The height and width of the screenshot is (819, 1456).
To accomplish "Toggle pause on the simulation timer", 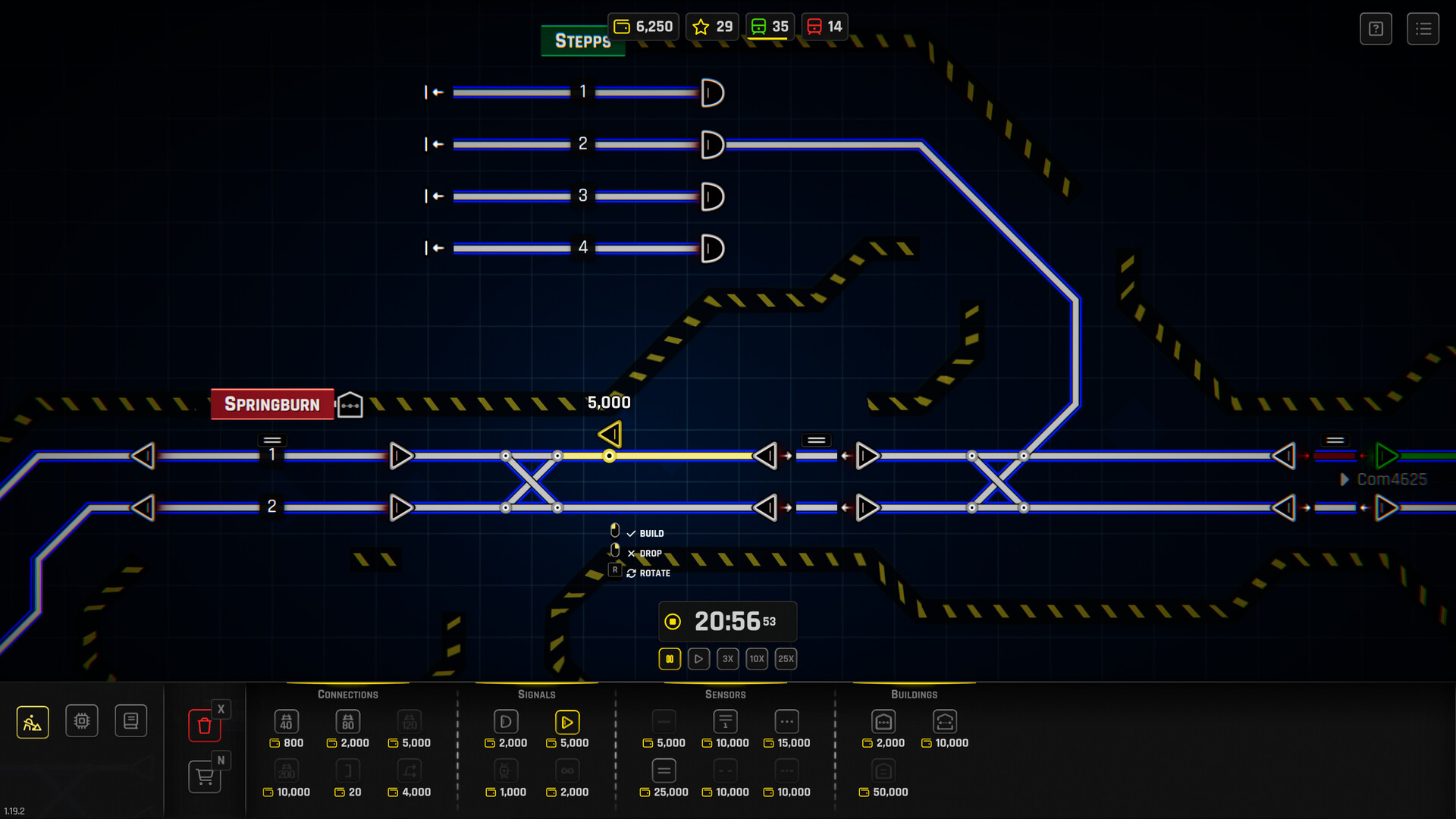I will click(670, 658).
